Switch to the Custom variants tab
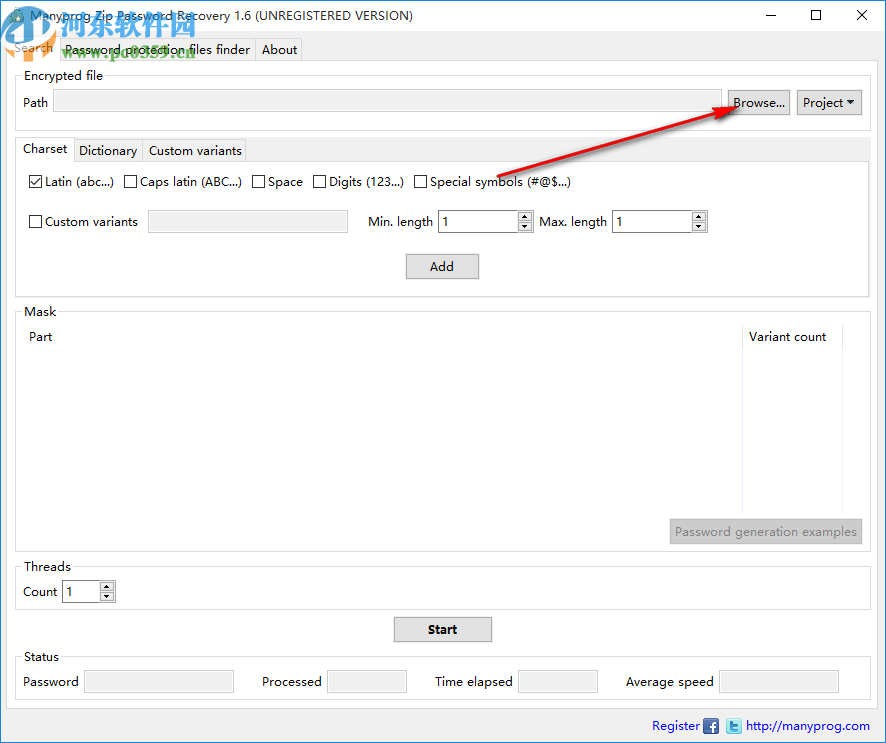The width and height of the screenshot is (886, 743). tap(194, 150)
